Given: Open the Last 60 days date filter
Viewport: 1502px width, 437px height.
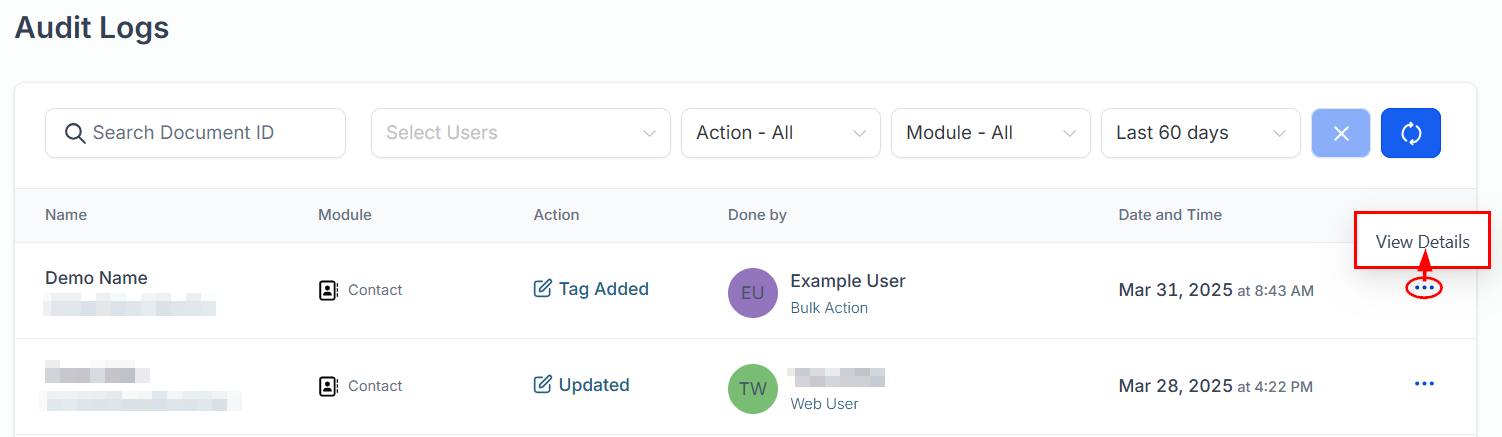Looking at the screenshot, I should pos(1200,133).
